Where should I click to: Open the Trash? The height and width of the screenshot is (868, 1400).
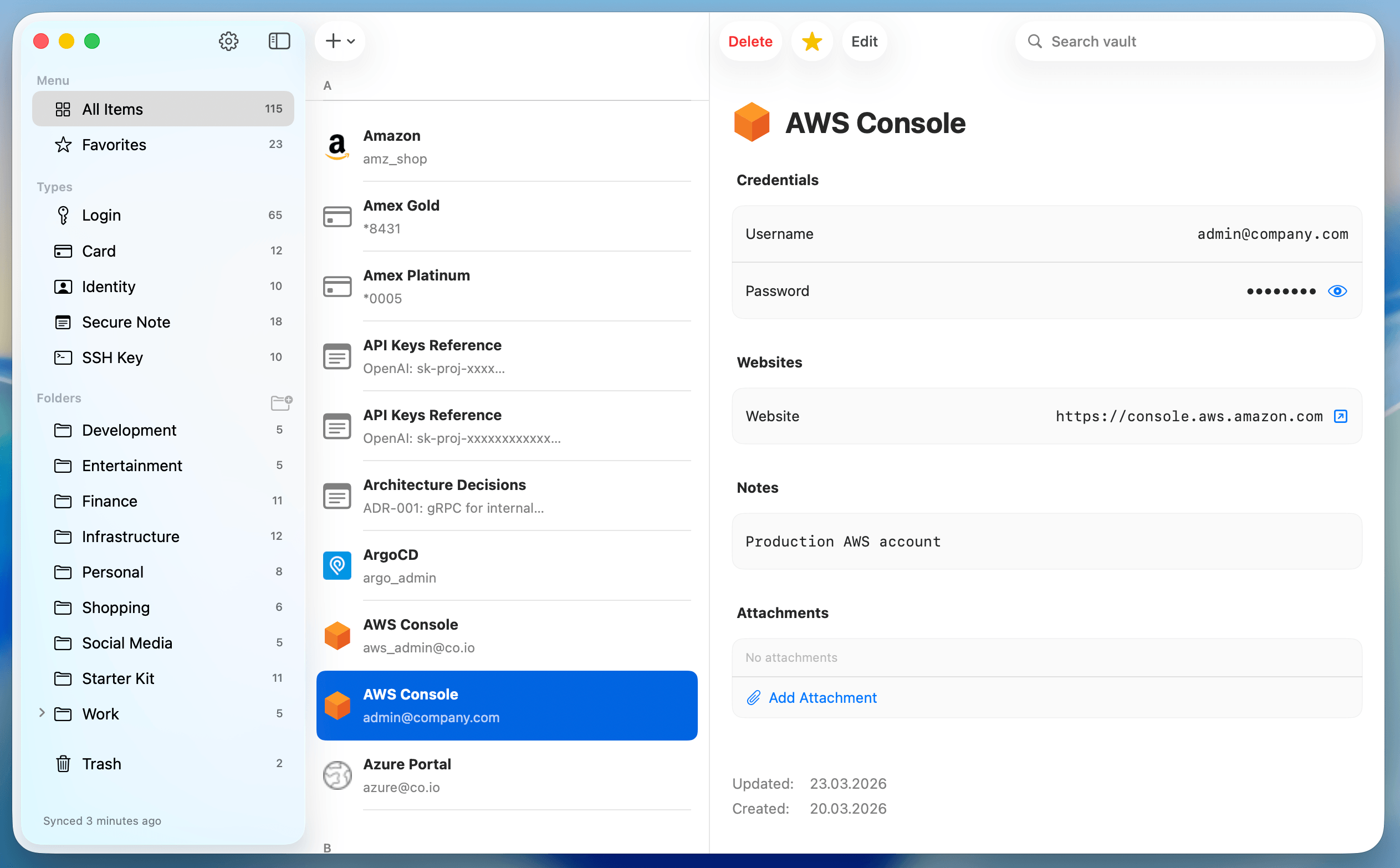coord(163,764)
